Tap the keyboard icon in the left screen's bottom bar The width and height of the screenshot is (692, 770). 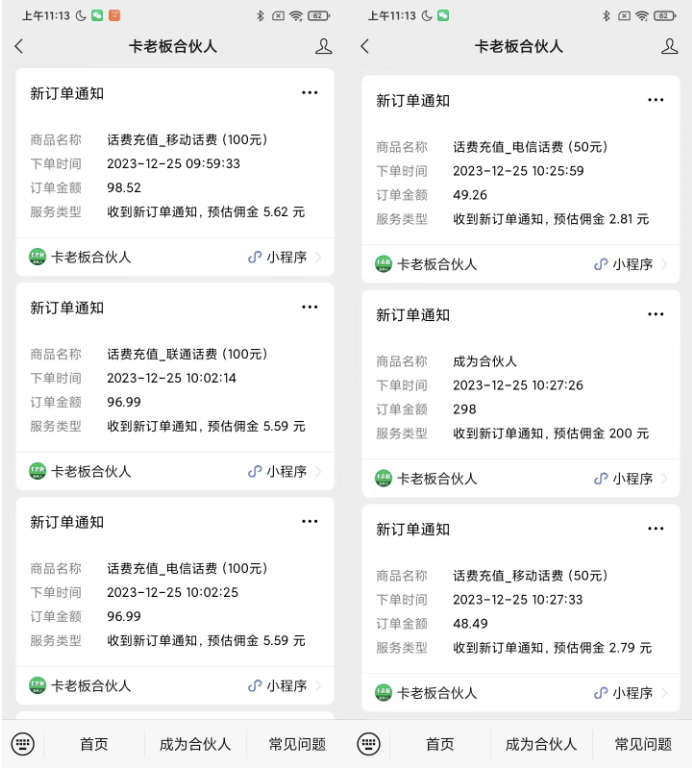pyautogui.click(x=23, y=744)
